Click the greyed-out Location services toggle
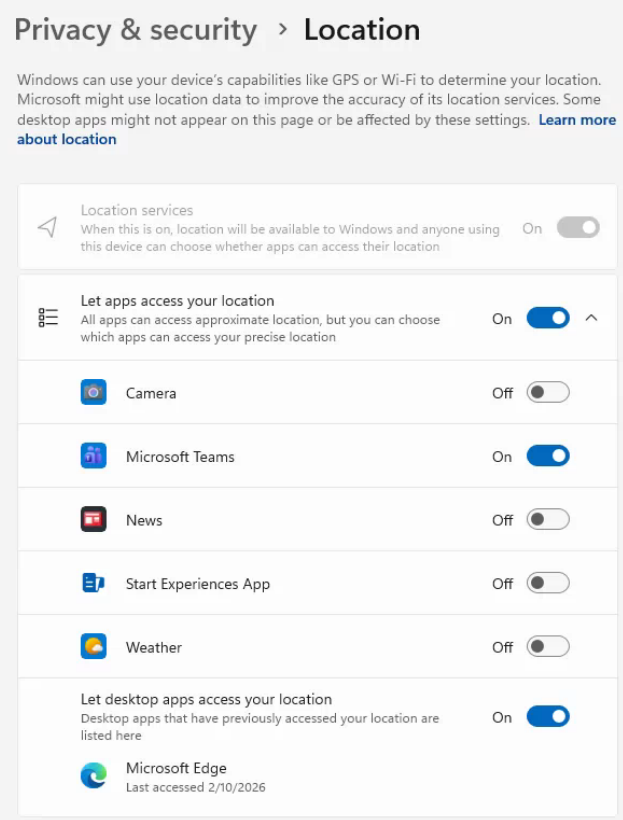This screenshot has width=623, height=820. (577, 228)
